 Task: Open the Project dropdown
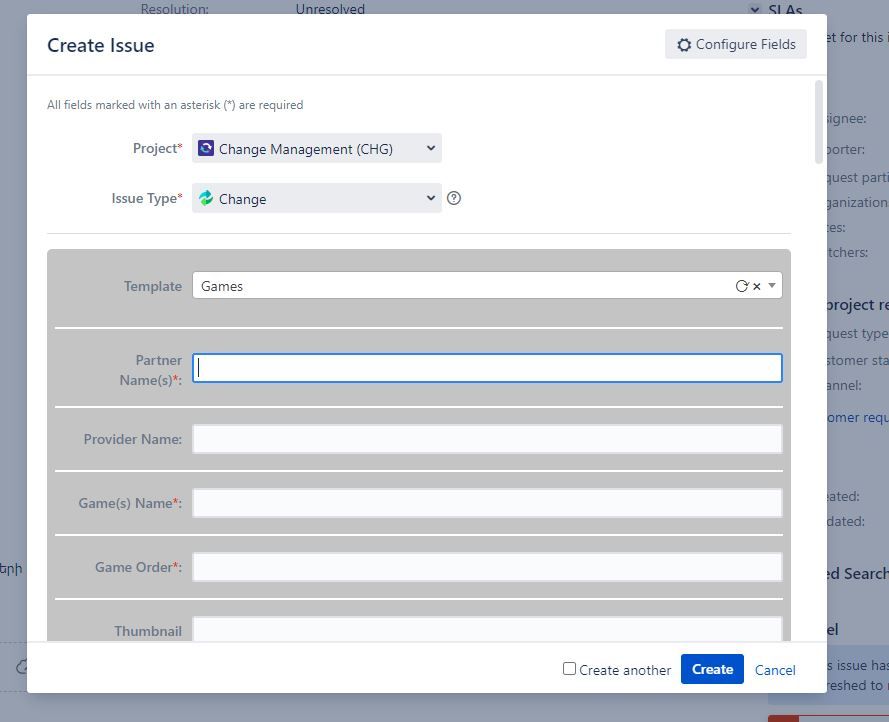pyautogui.click(x=316, y=149)
